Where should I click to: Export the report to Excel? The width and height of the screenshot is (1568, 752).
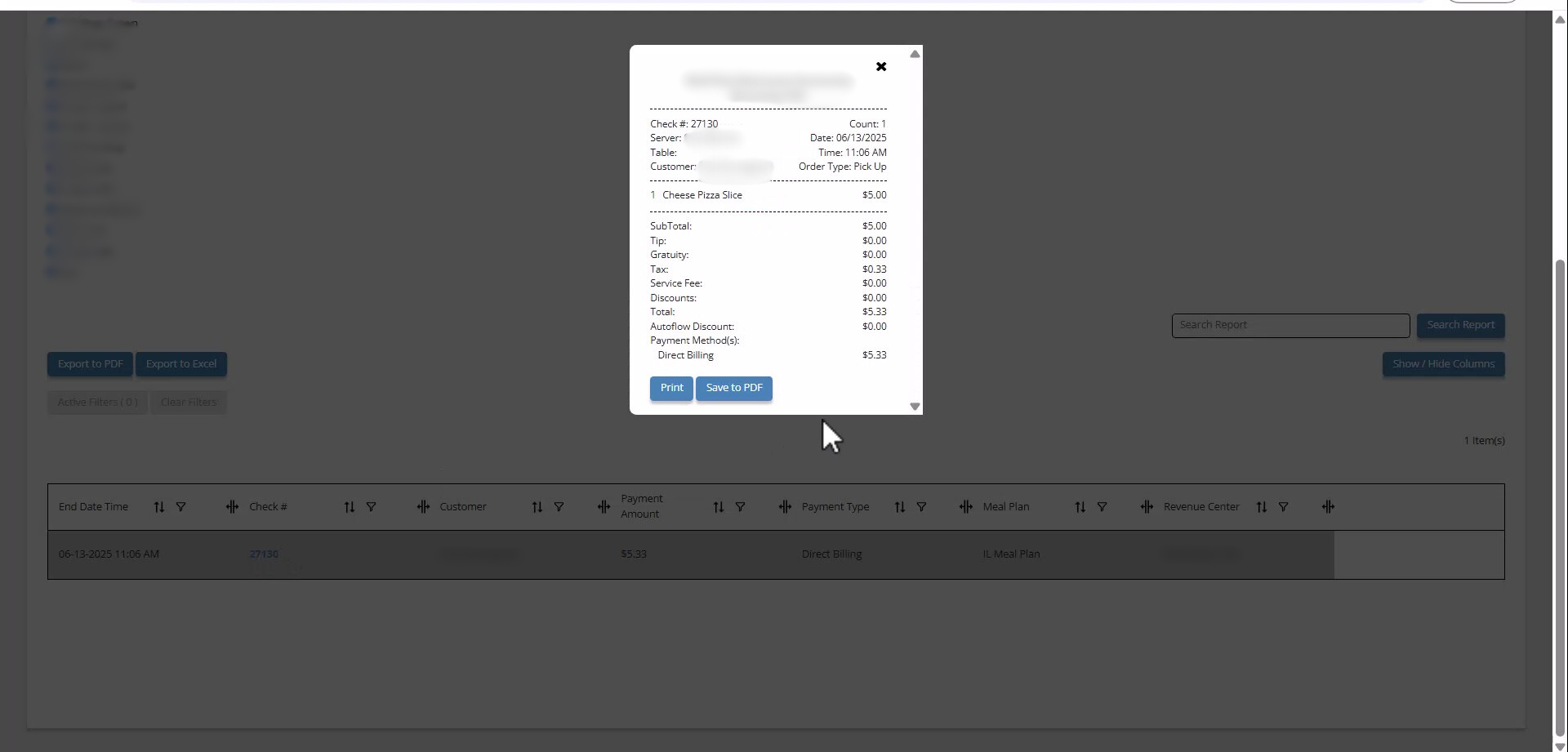click(181, 364)
